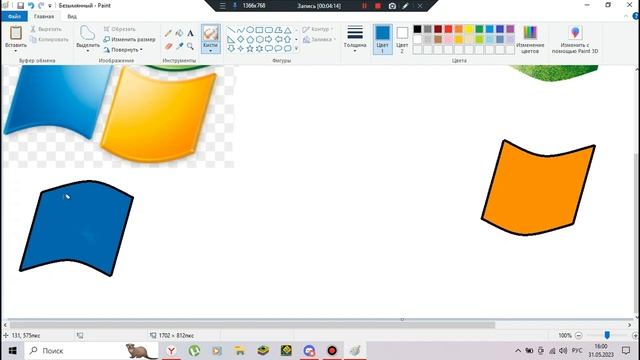The height and width of the screenshot is (360, 640).
Task: Click Resize (Изменить размер) button
Action: 129,40
